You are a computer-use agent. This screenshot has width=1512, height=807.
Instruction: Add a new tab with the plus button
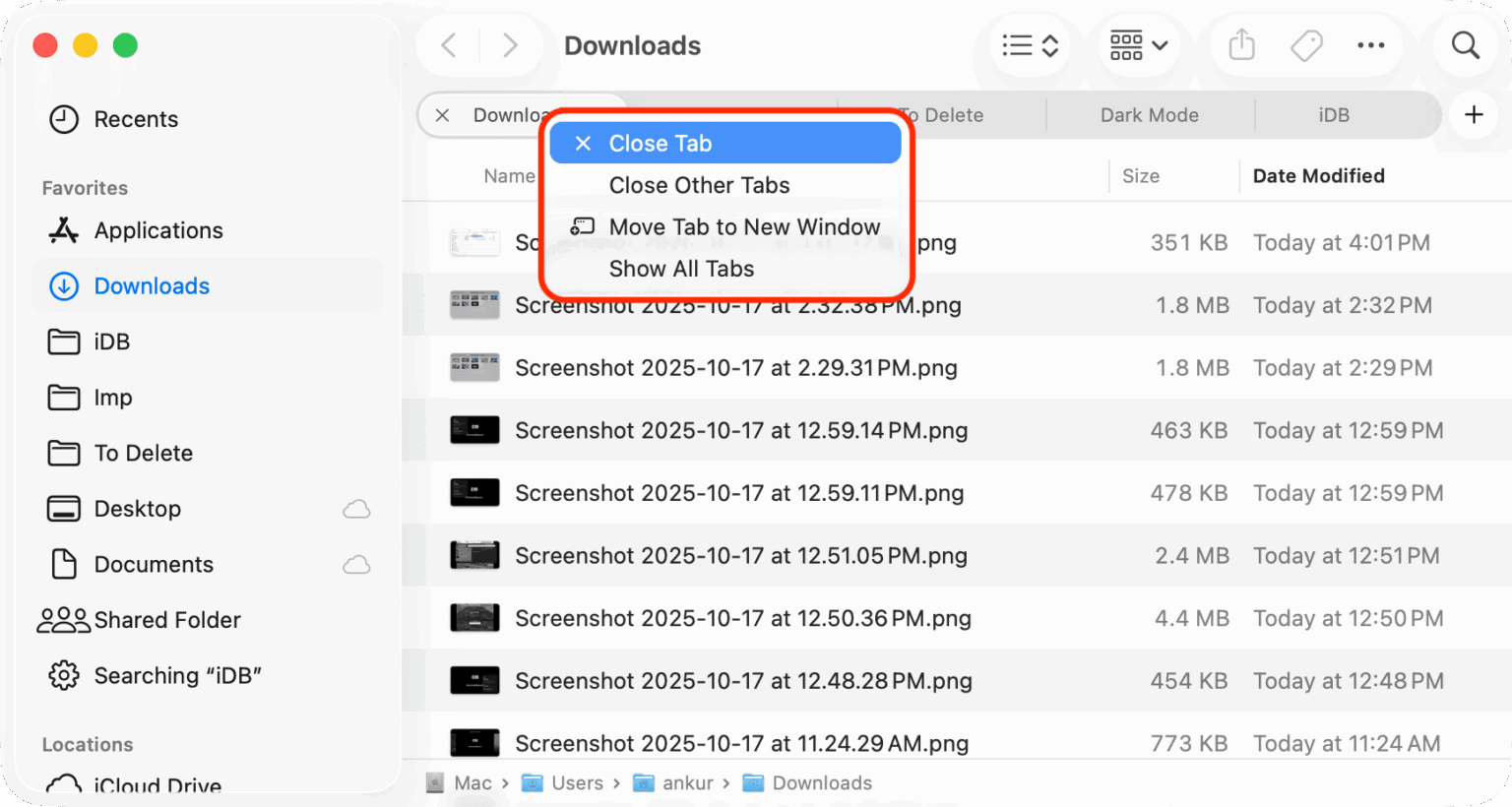click(1474, 115)
